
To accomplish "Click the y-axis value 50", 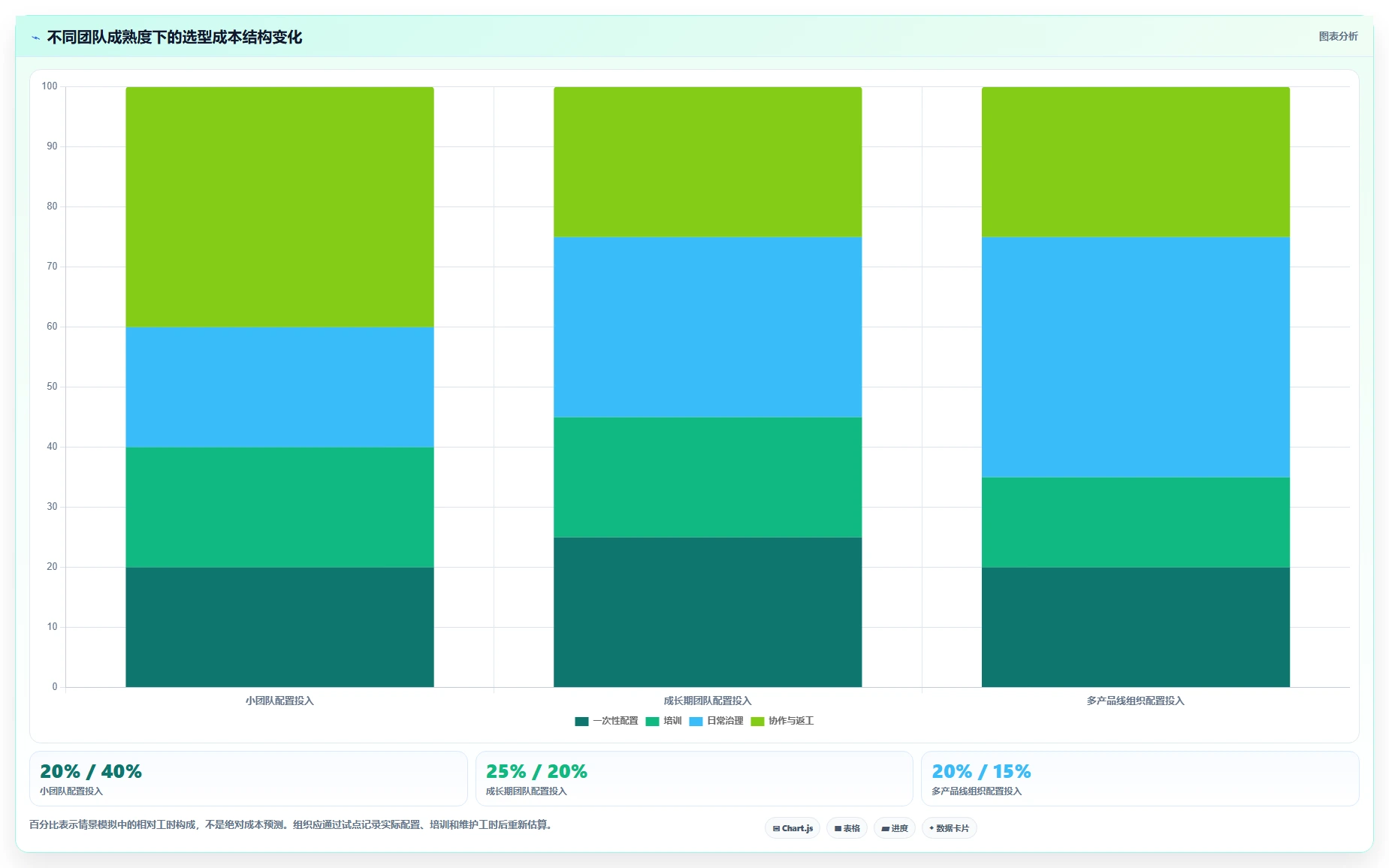I will (52, 387).
